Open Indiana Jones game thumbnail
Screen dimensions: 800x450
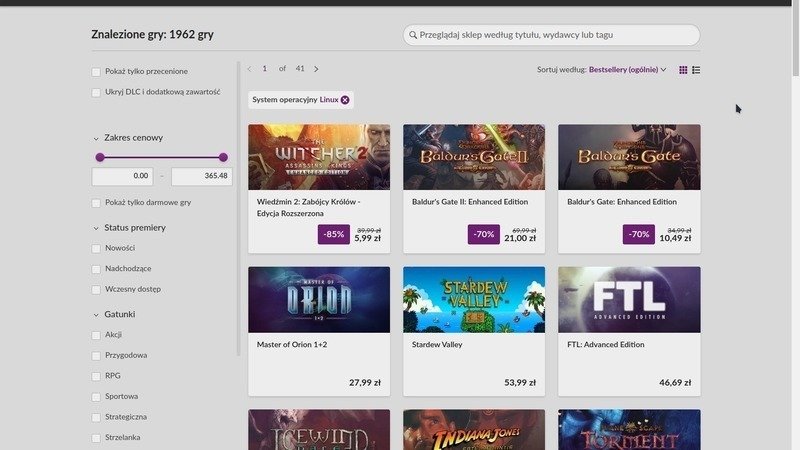474,430
